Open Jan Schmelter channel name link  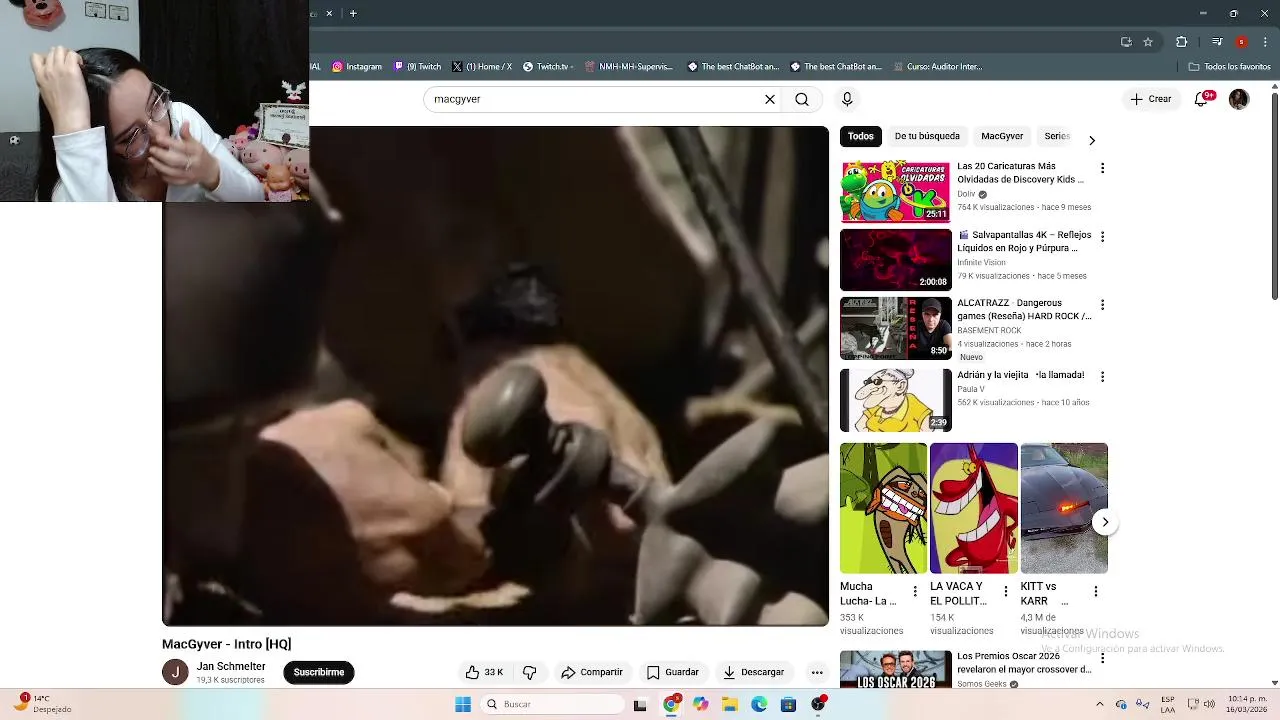coord(231,666)
